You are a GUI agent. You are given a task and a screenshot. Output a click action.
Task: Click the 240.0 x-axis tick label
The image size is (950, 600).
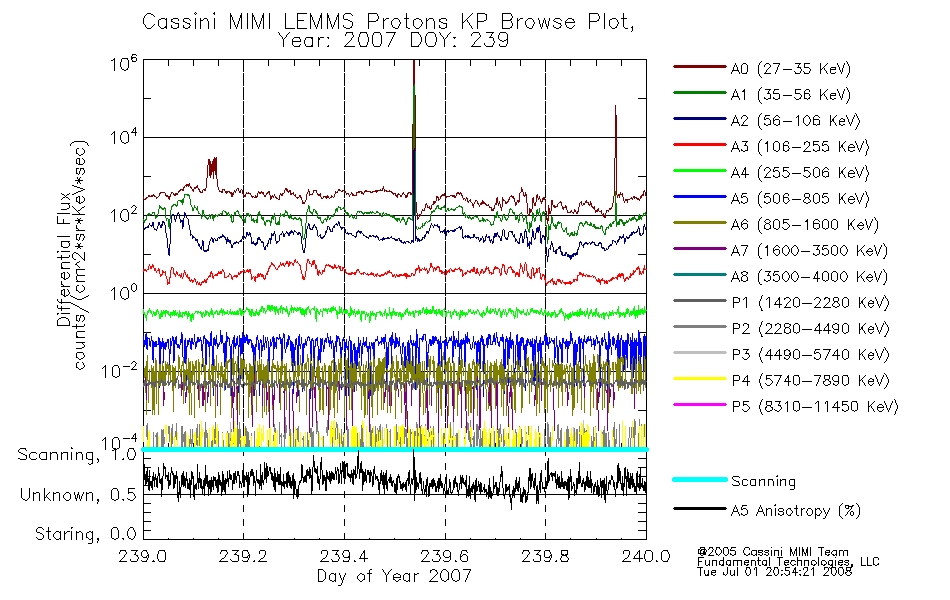click(646, 556)
